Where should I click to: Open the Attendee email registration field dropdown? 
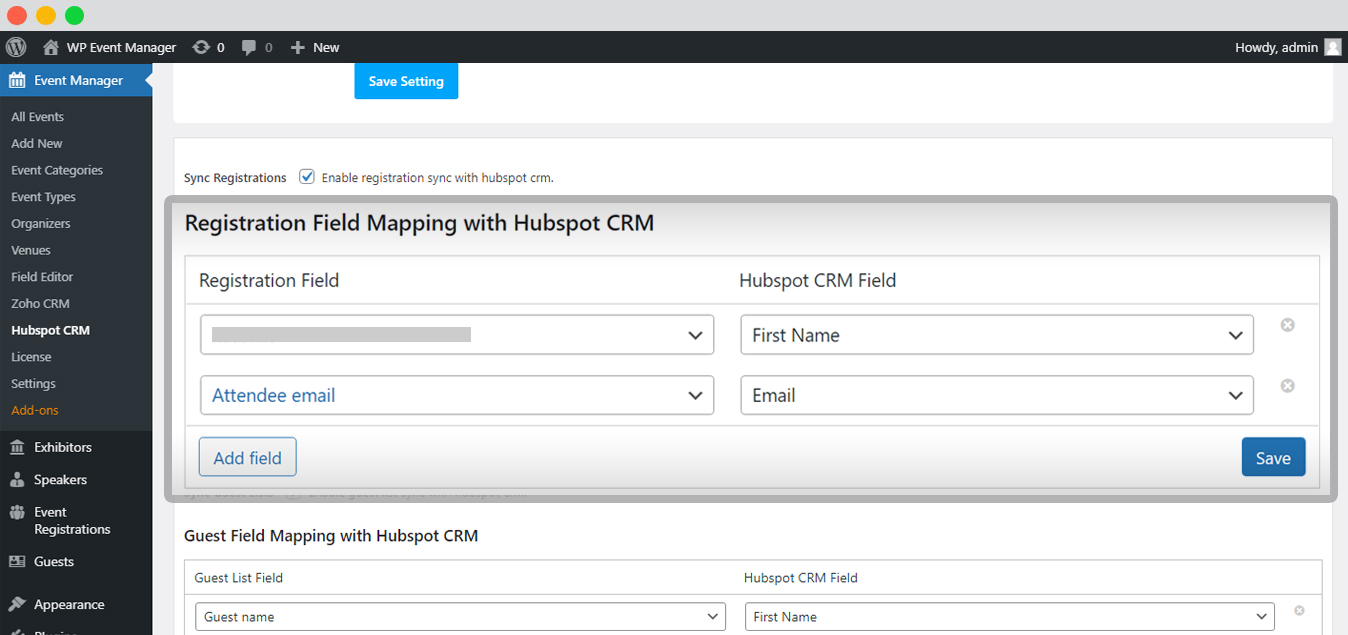point(457,395)
